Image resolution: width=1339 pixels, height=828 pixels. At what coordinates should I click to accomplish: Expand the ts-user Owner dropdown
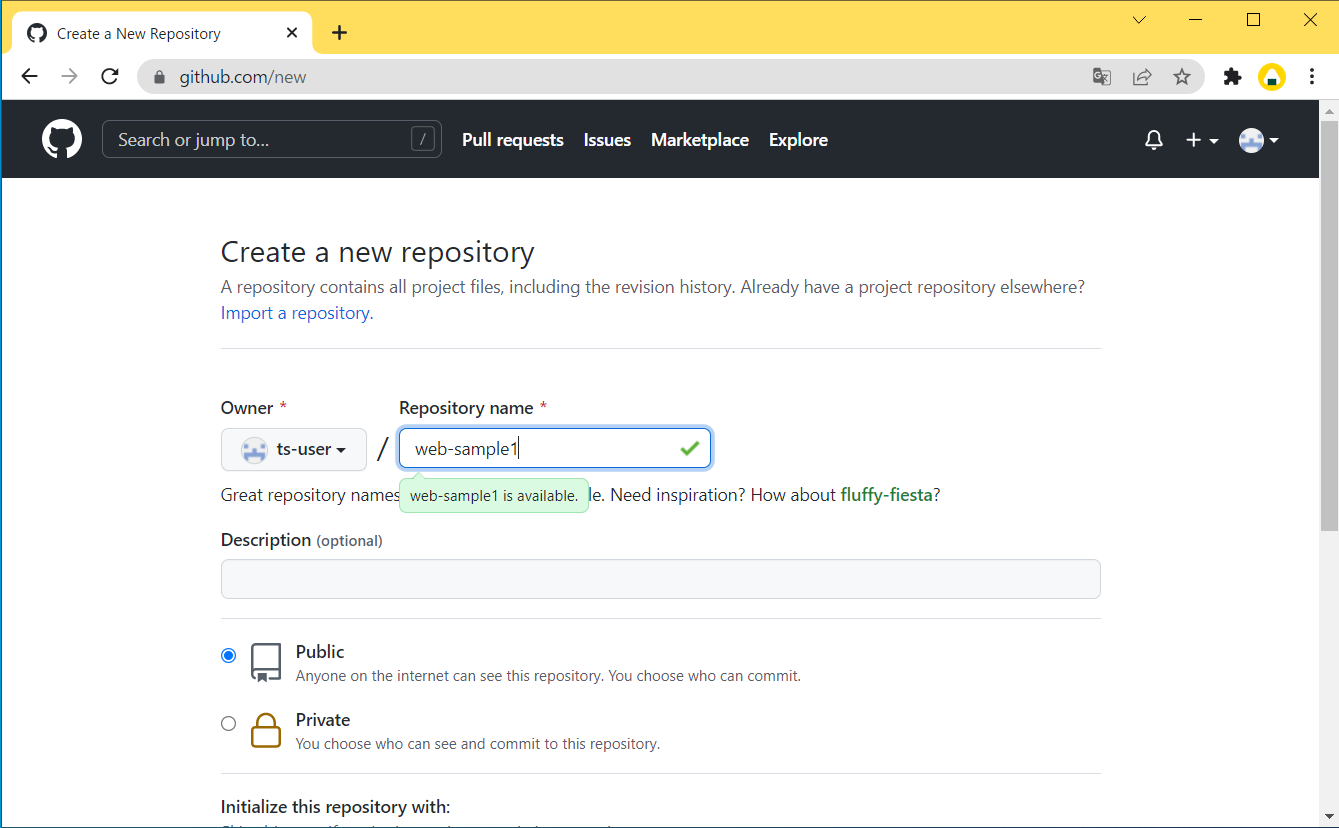[x=294, y=450]
